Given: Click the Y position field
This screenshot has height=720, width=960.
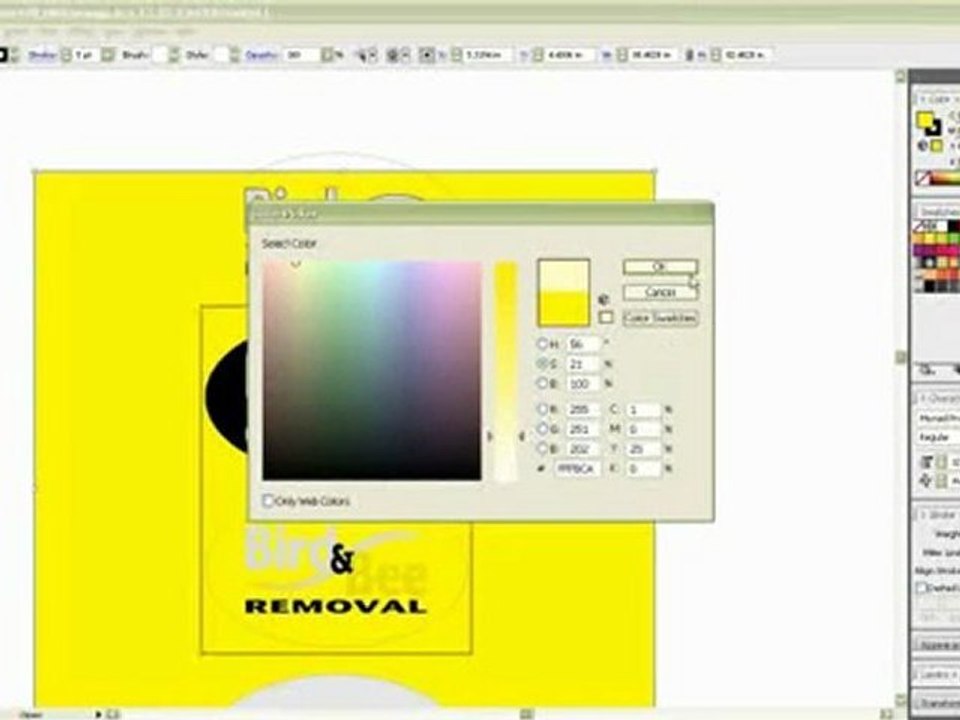Looking at the screenshot, I should coord(569,55).
